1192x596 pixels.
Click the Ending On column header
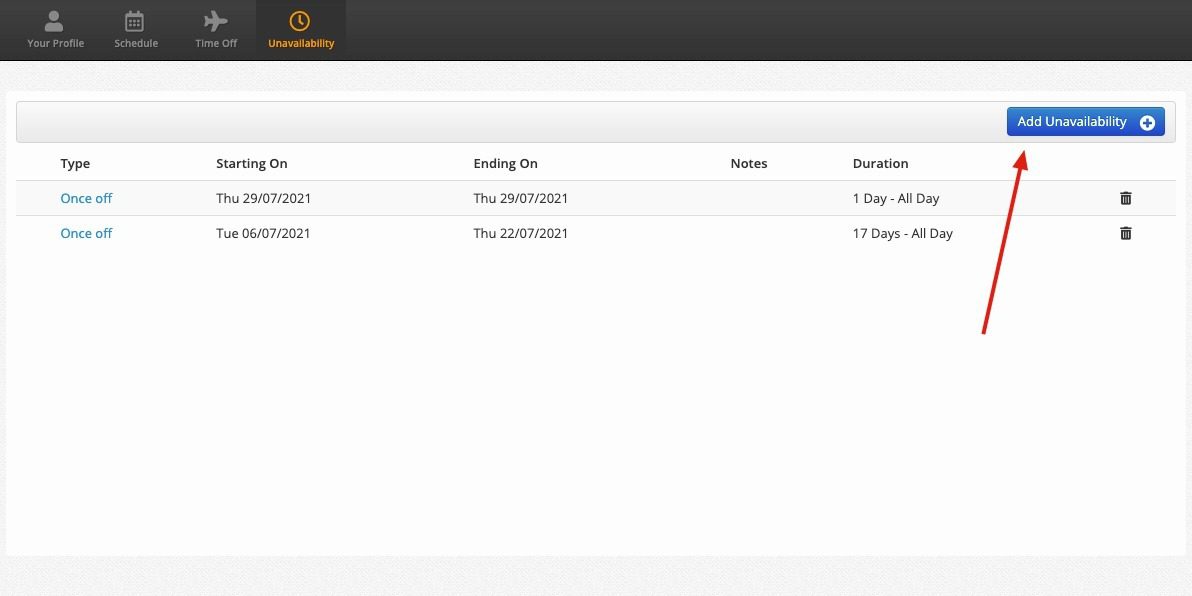[506, 163]
